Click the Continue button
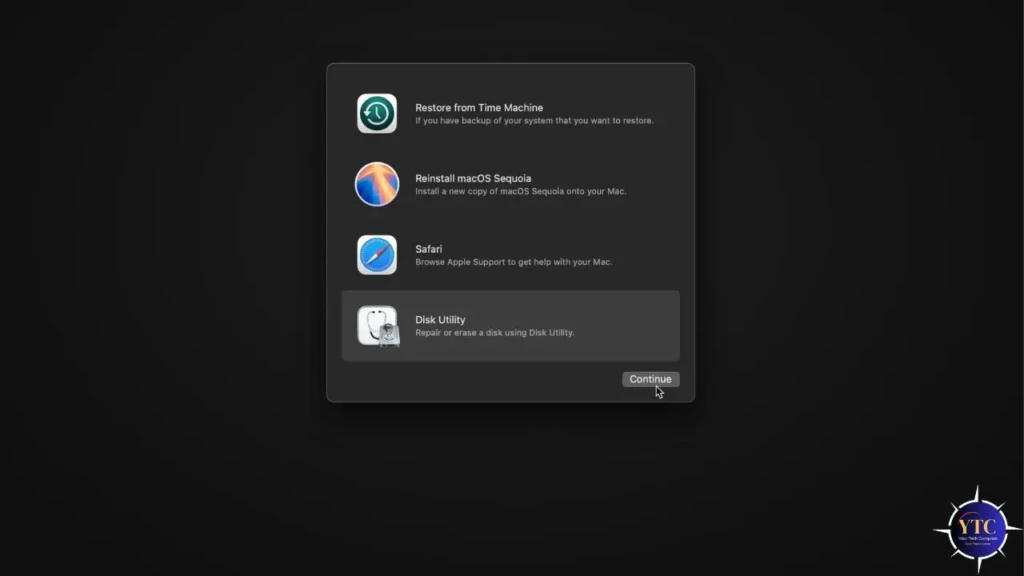The height and width of the screenshot is (576, 1024). point(650,379)
